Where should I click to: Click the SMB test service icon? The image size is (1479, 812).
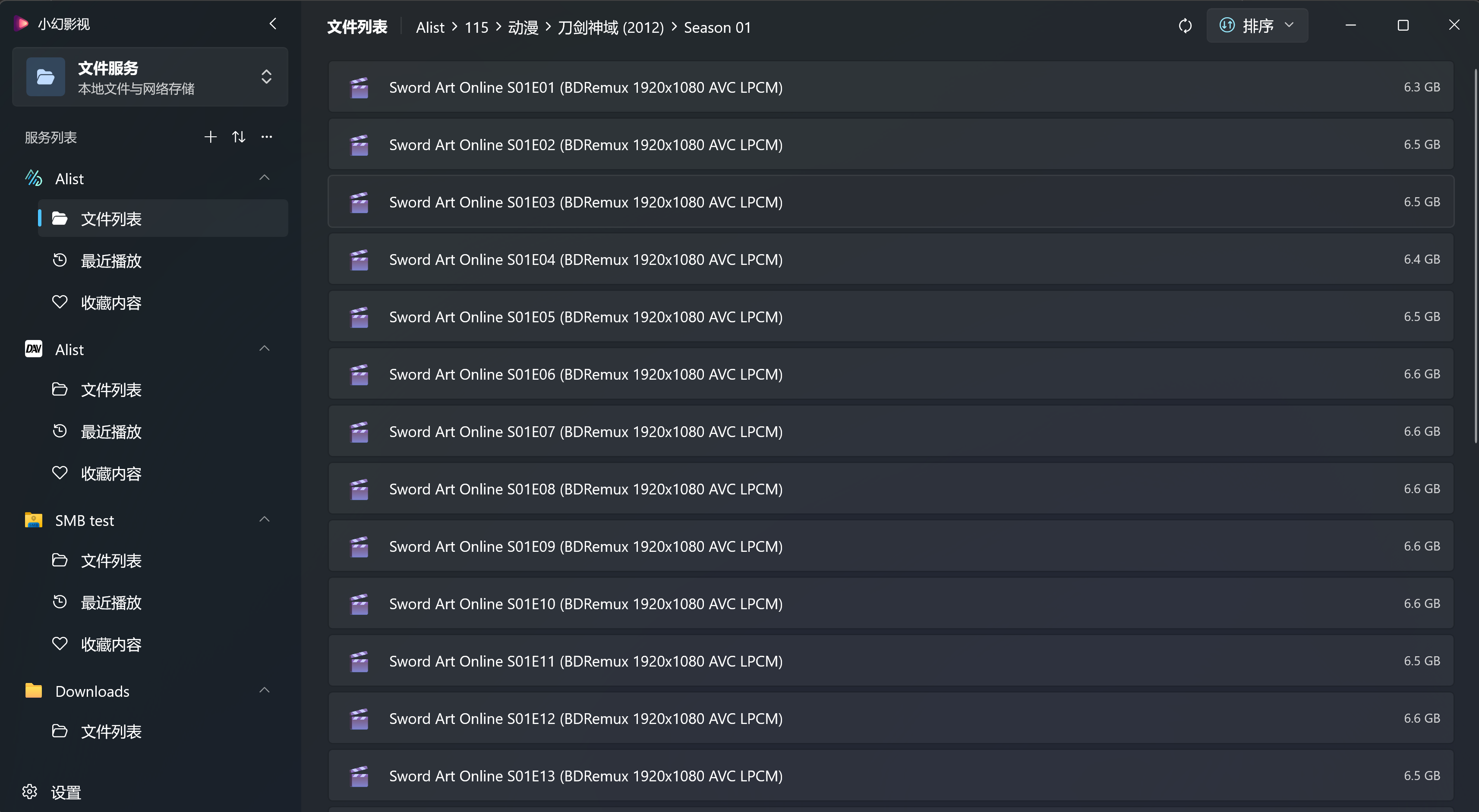[x=34, y=520]
